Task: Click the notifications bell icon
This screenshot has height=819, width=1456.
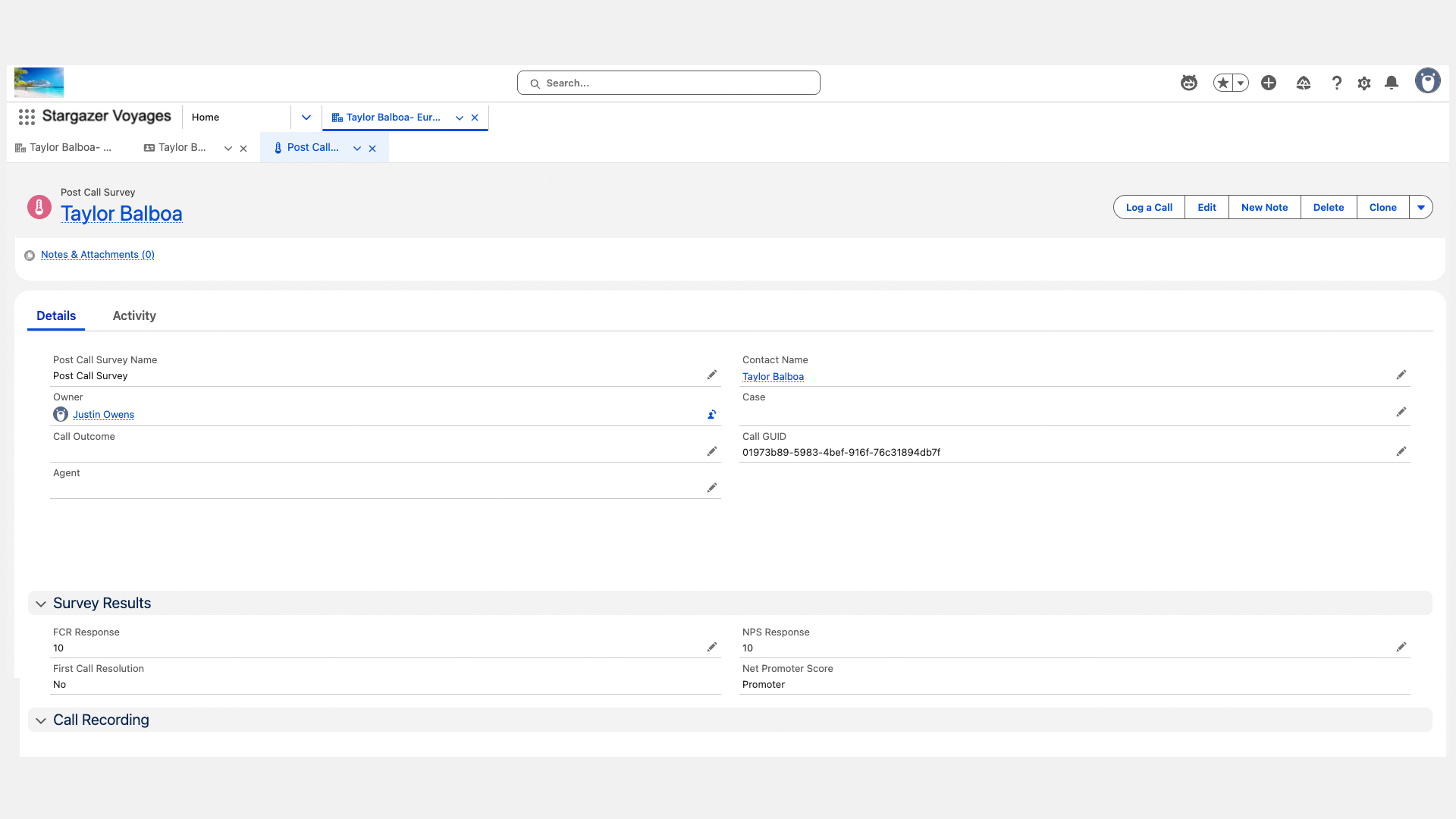Action: click(1392, 83)
